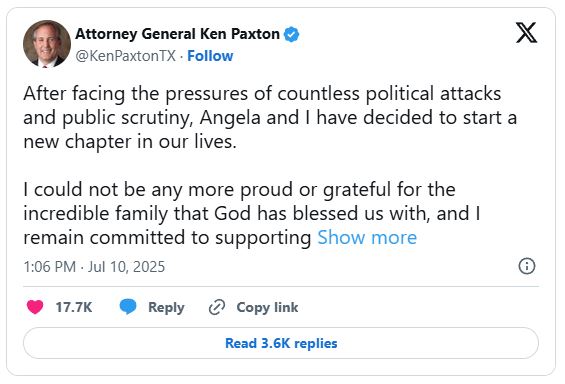Expand the tweet with Show more

(x=367, y=237)
